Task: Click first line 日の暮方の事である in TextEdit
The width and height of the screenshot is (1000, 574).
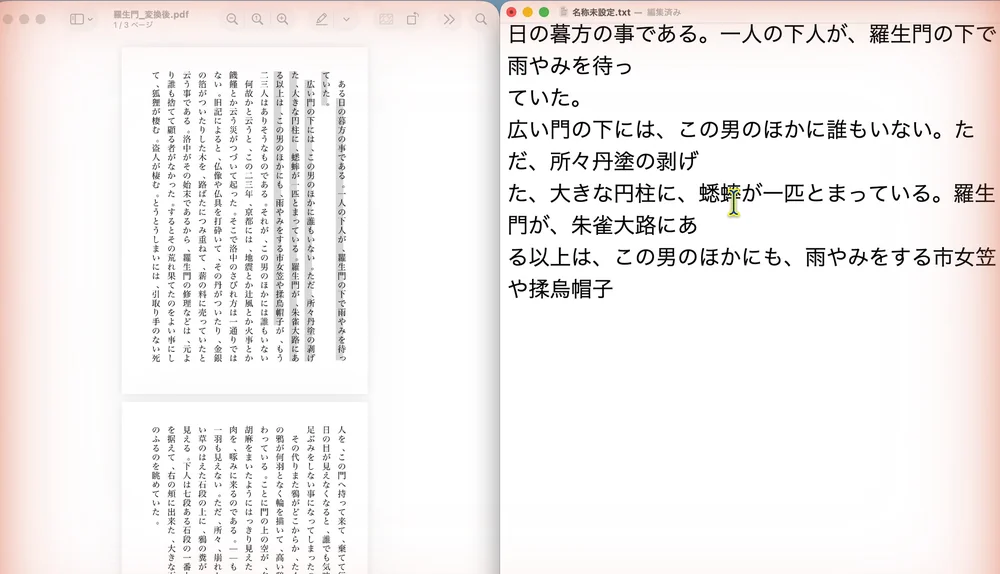Action: pos(751,34)
